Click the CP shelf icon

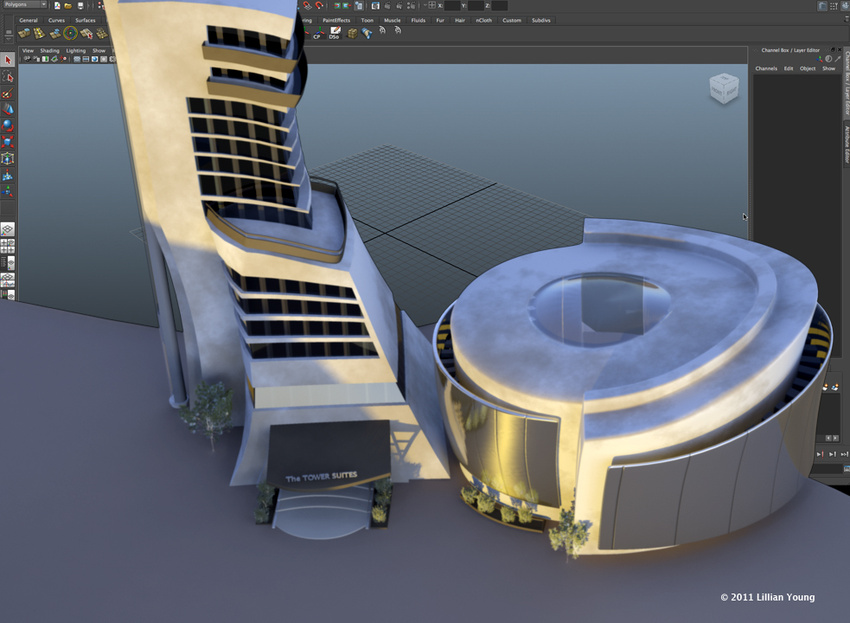[x=318, y=33]
